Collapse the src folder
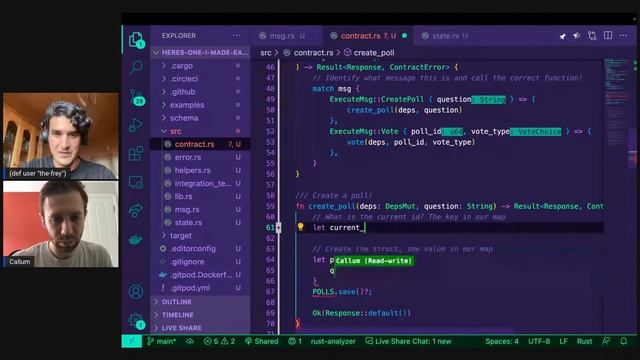The image size is (640, 360). coord(200,131)
